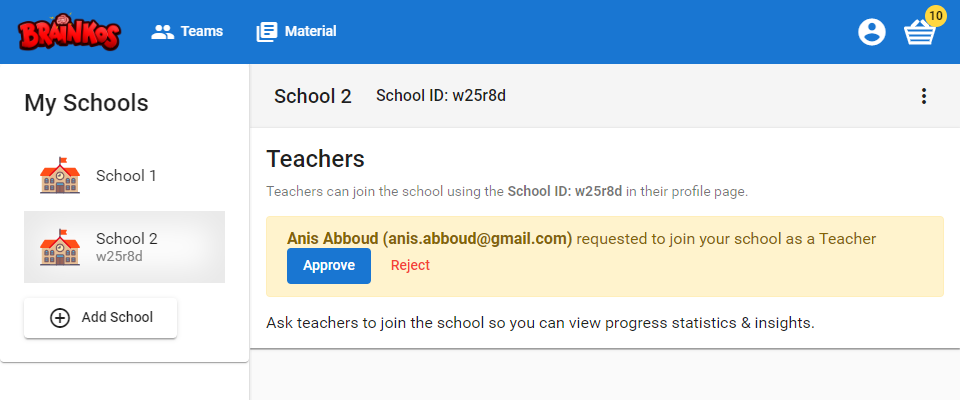Click the anis.abboud@gmail.com requester name

(x=429, y=238)
